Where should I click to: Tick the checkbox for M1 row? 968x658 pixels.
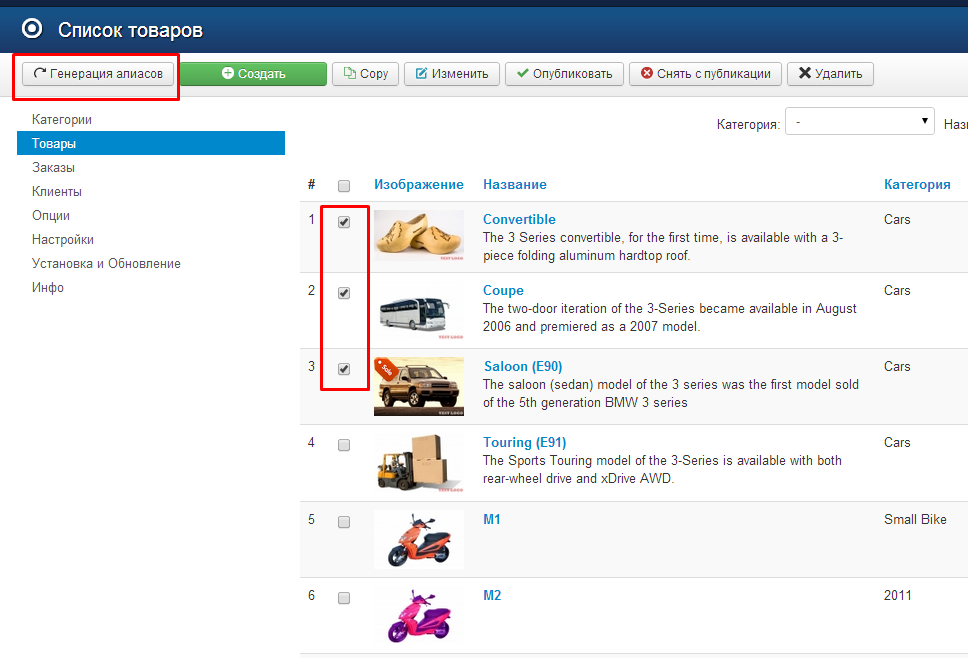[x=344, y=522]
